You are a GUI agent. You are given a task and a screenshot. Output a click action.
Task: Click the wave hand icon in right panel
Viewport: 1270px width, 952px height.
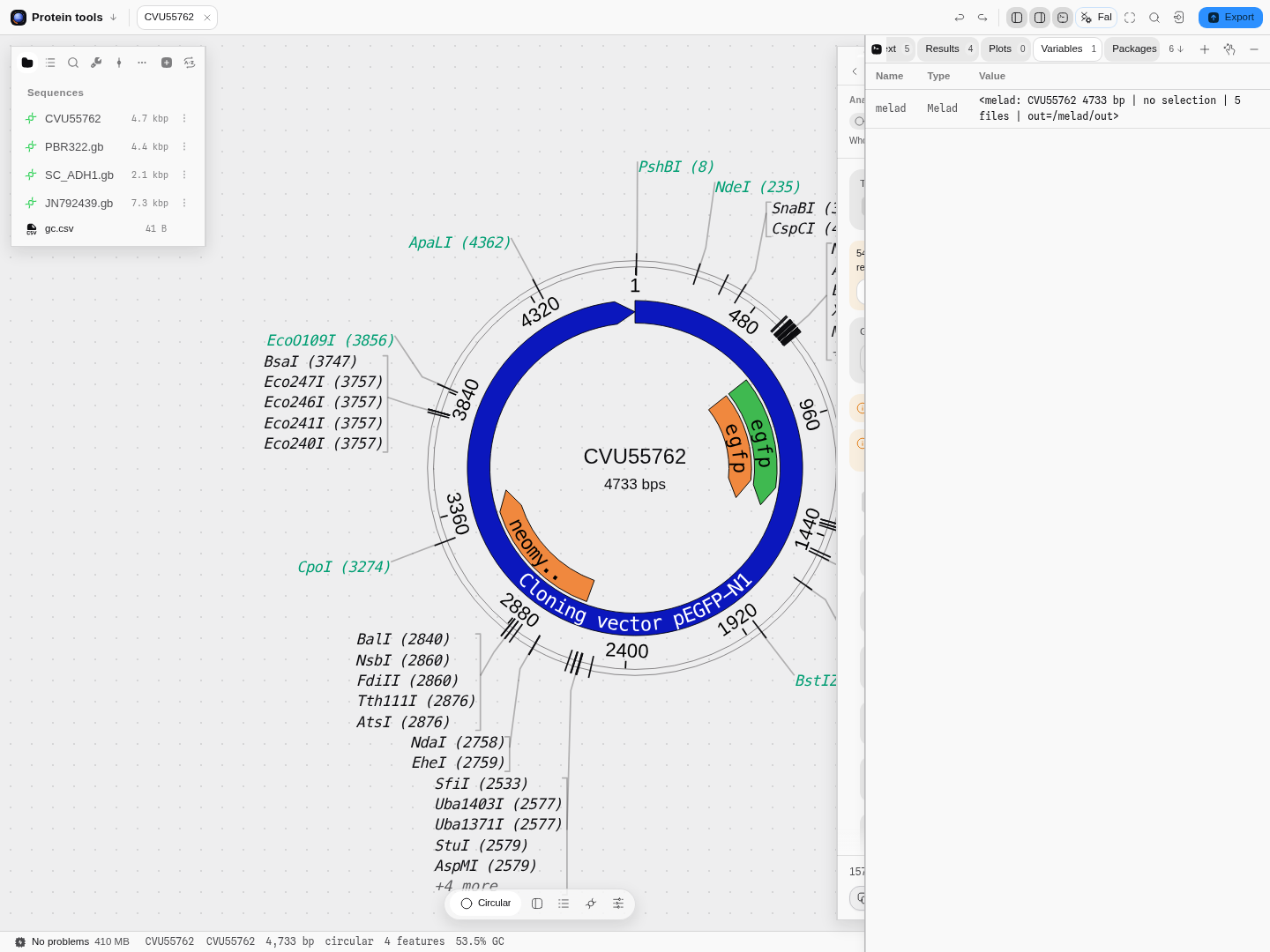[x=1229, y=49]
